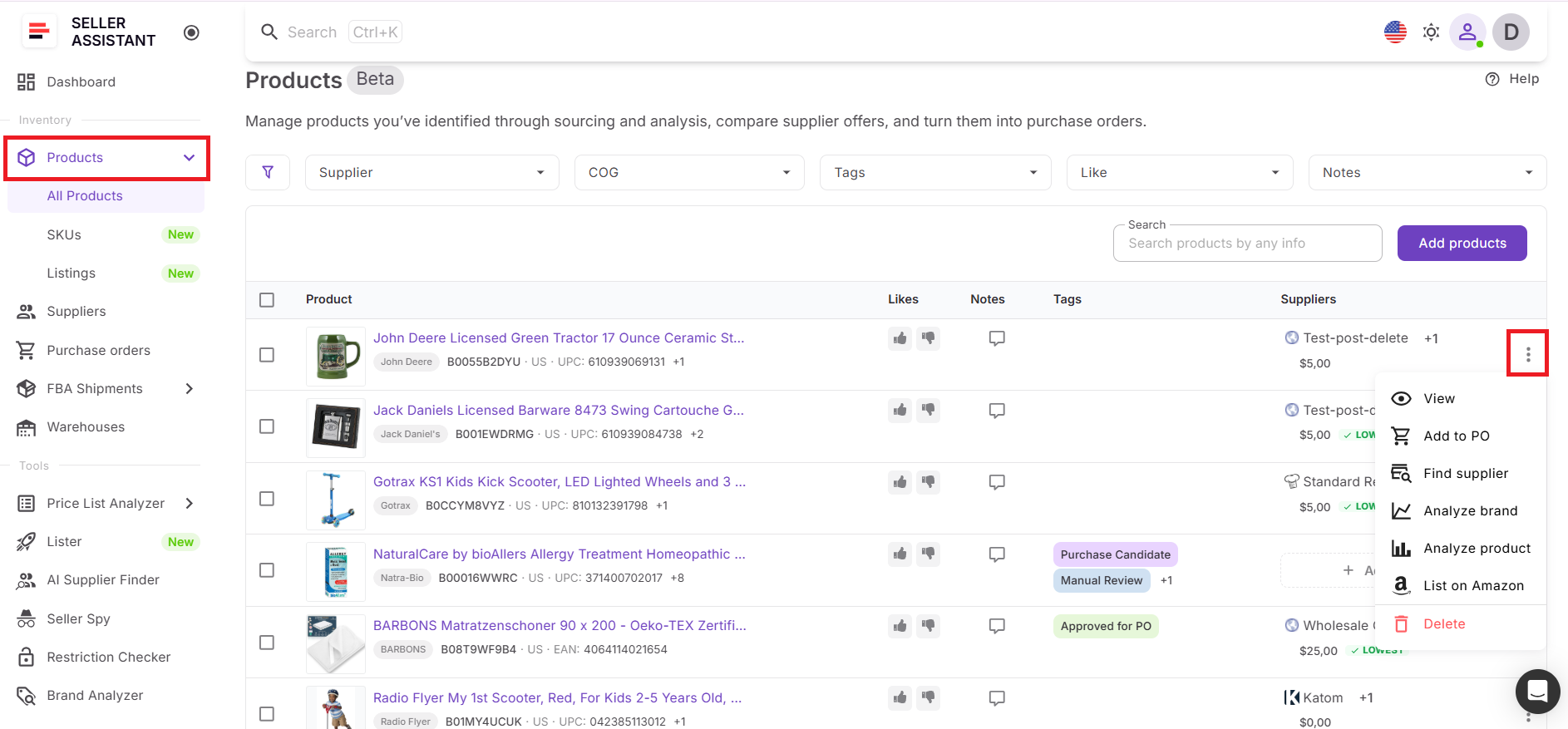Open the Tags filter dropdown
1568x729 pixels.
click(x=935, y=172)
